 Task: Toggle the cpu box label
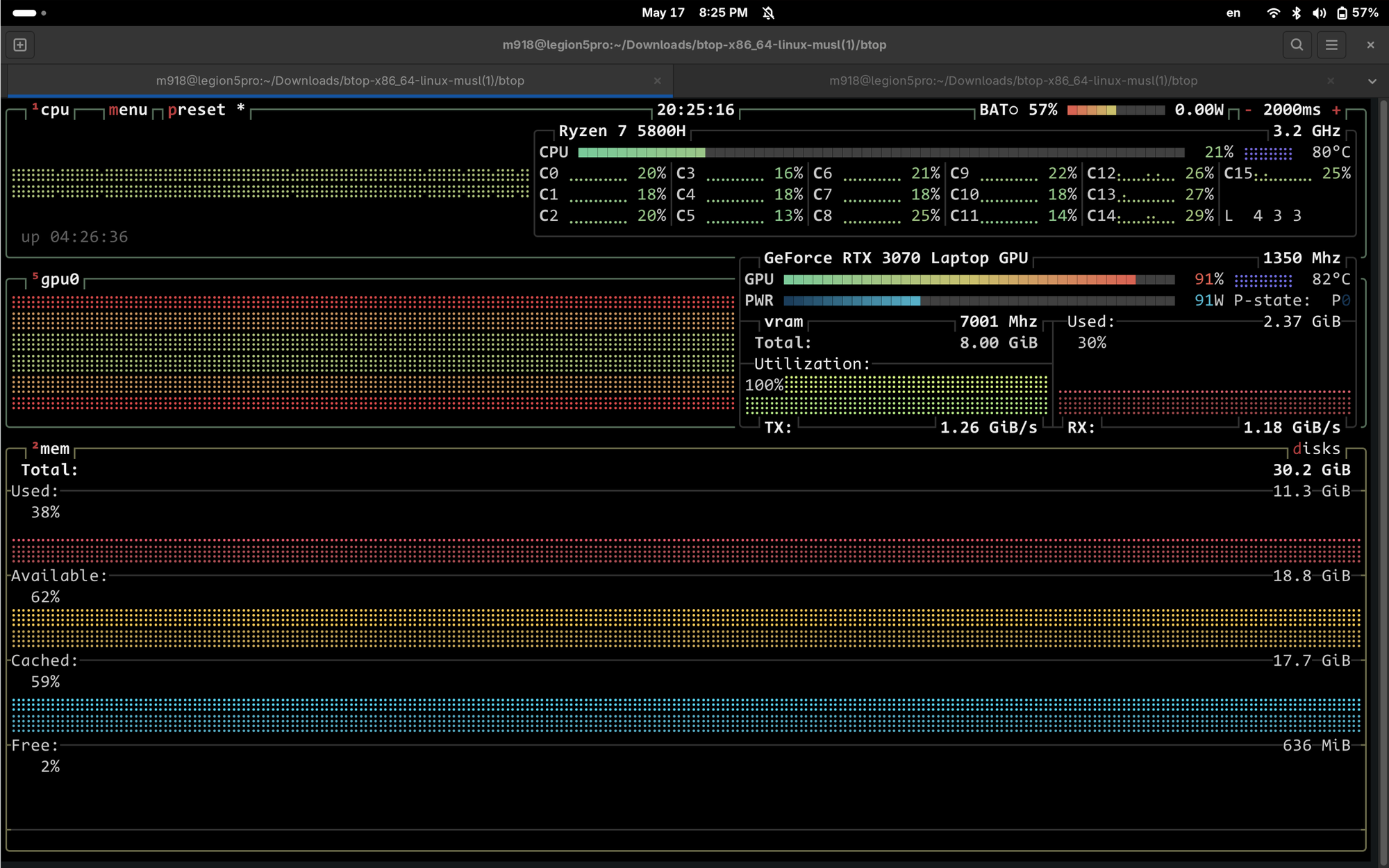point(51,110)
